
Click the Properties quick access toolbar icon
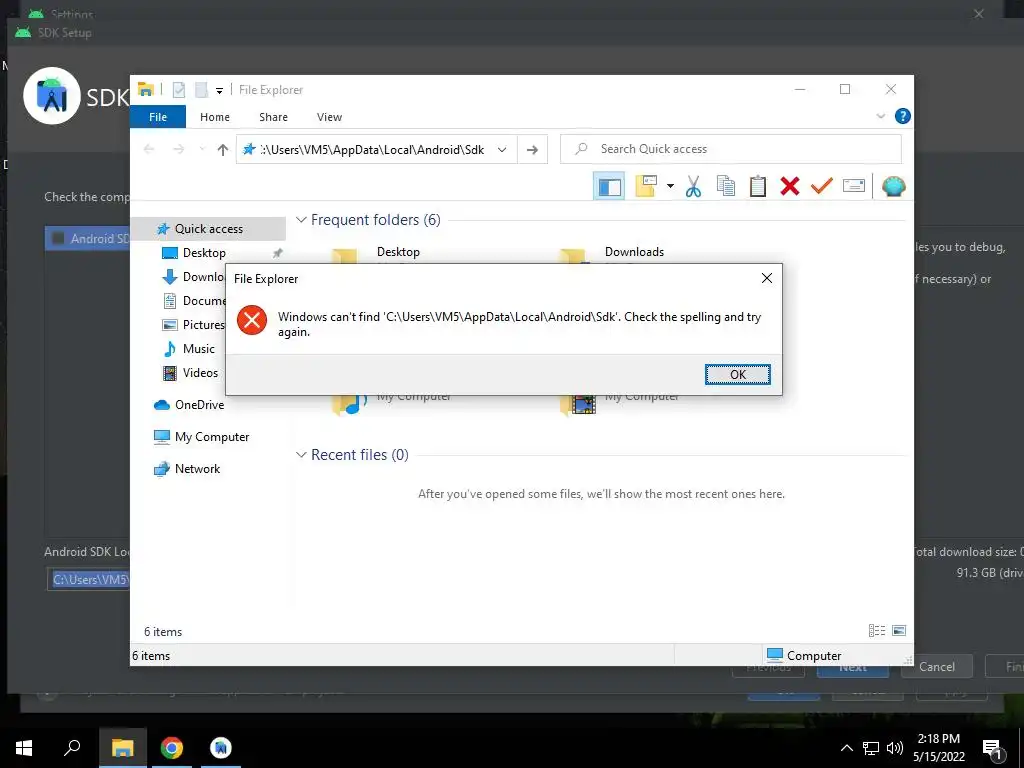[x=178, y=89]
